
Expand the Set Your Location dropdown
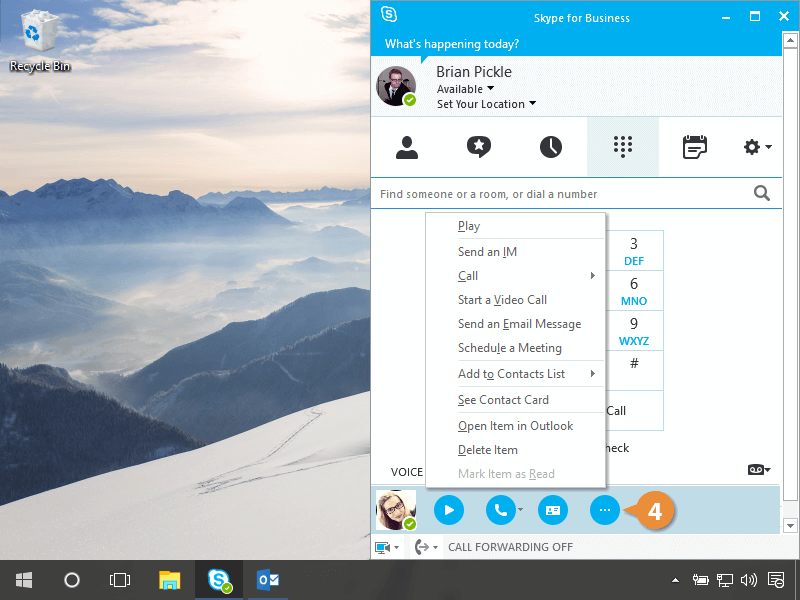point(486,104)
